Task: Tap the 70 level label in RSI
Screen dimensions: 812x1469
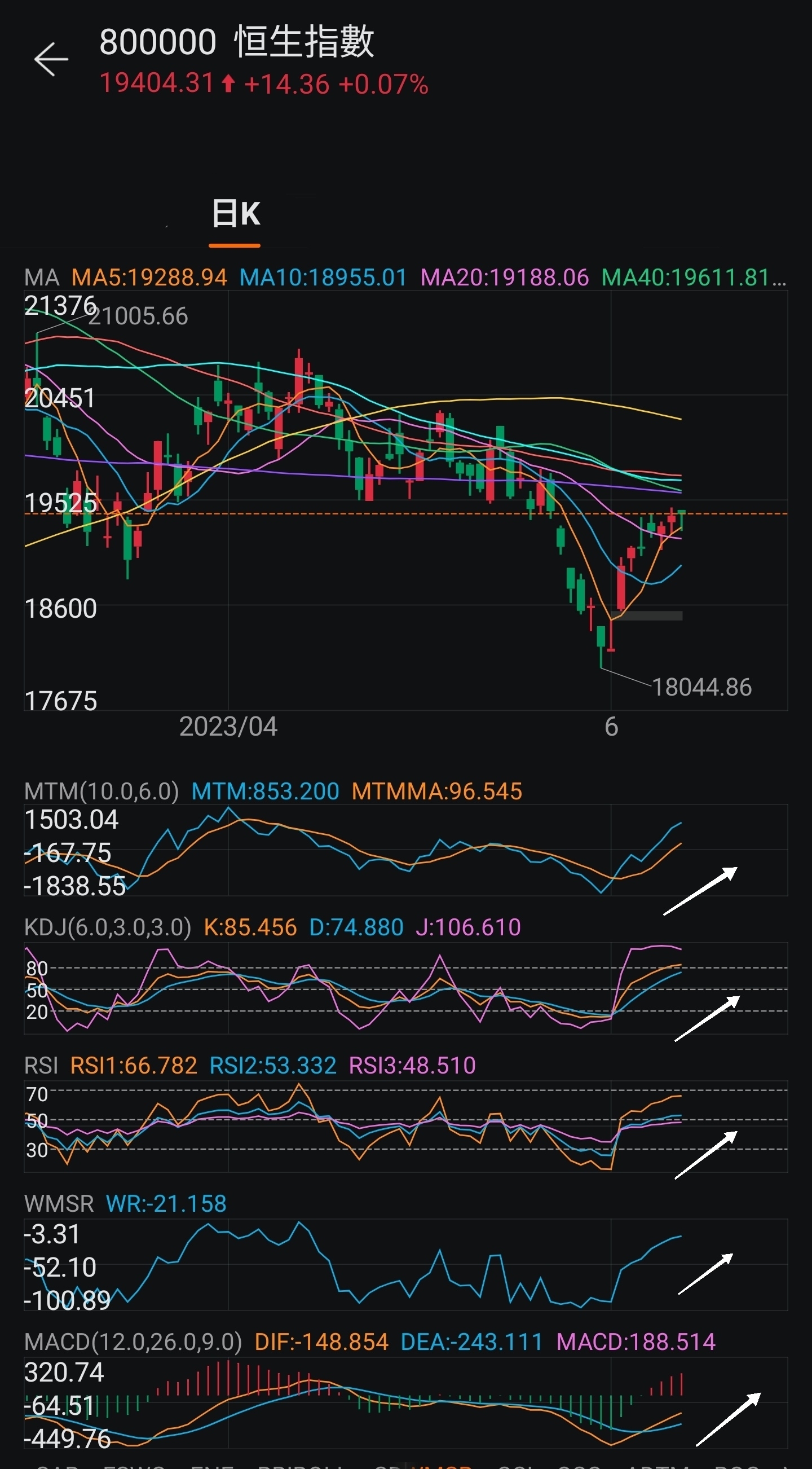Action: 37,1094
